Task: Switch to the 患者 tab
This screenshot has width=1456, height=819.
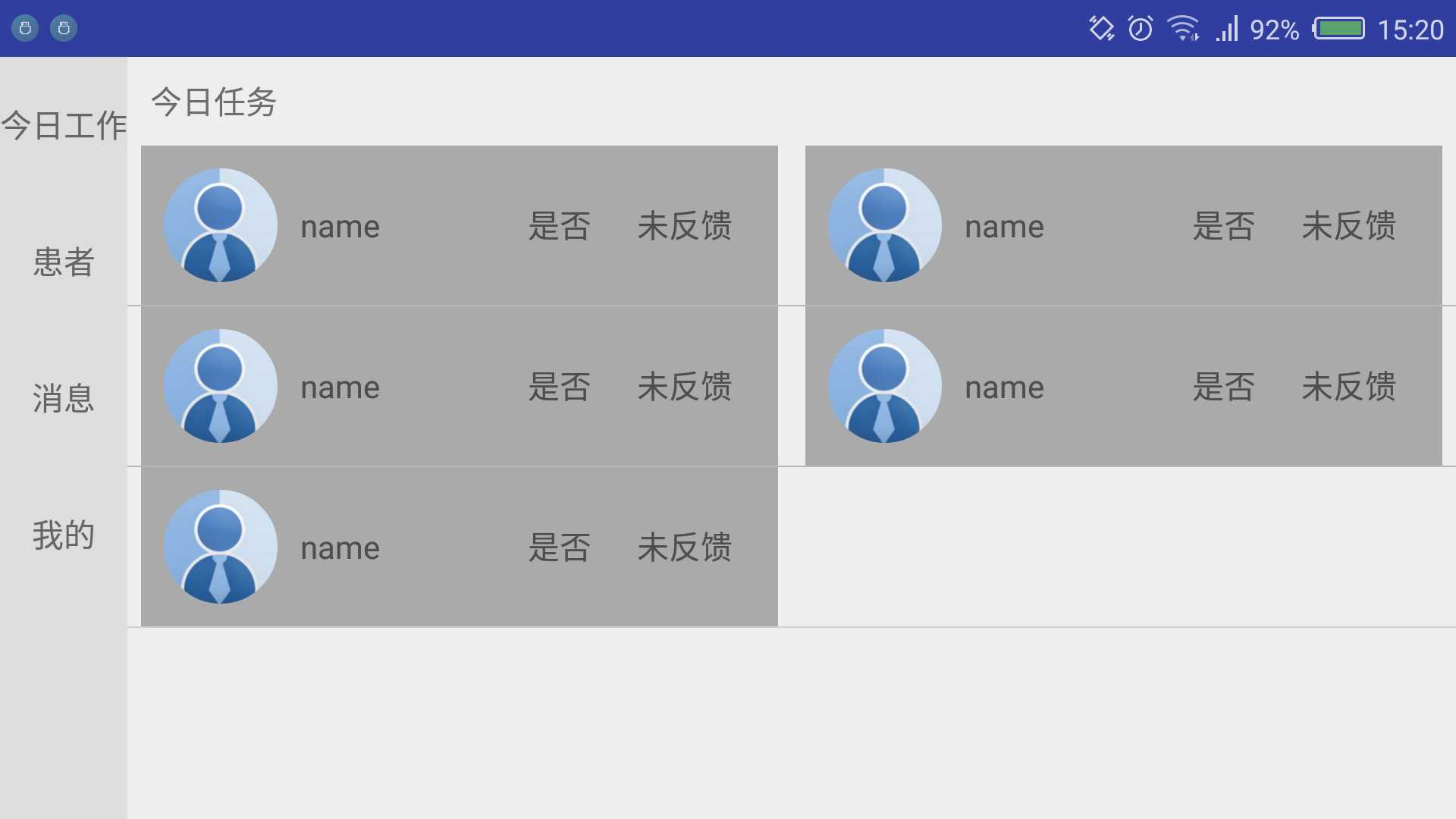Action: (x=63, y=264)
